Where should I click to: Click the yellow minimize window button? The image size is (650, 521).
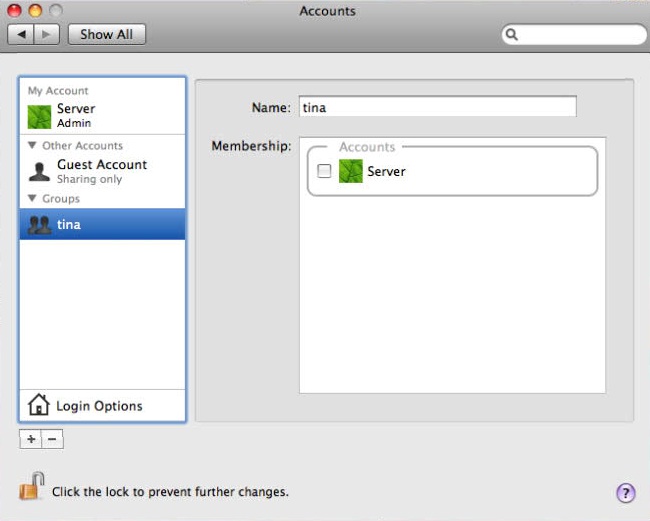(x=35, y=10)
